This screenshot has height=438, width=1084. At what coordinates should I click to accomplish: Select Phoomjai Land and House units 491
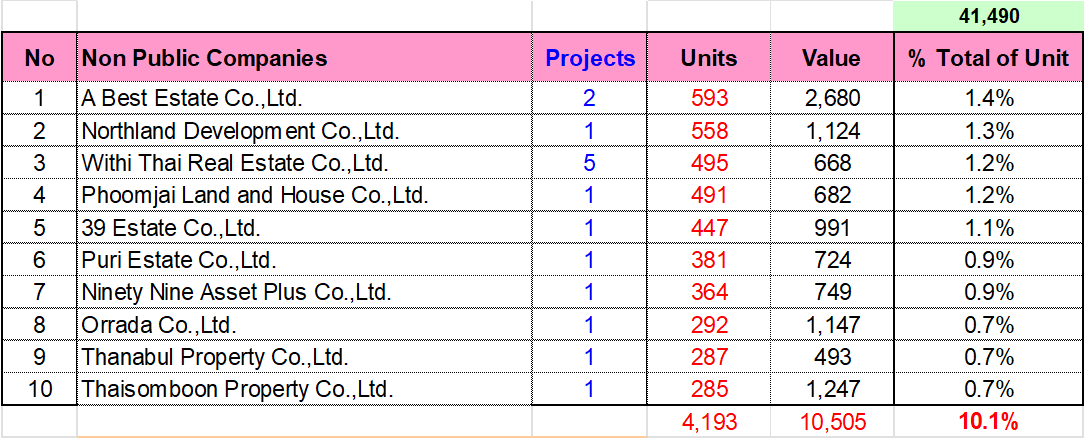click(709, 196)
